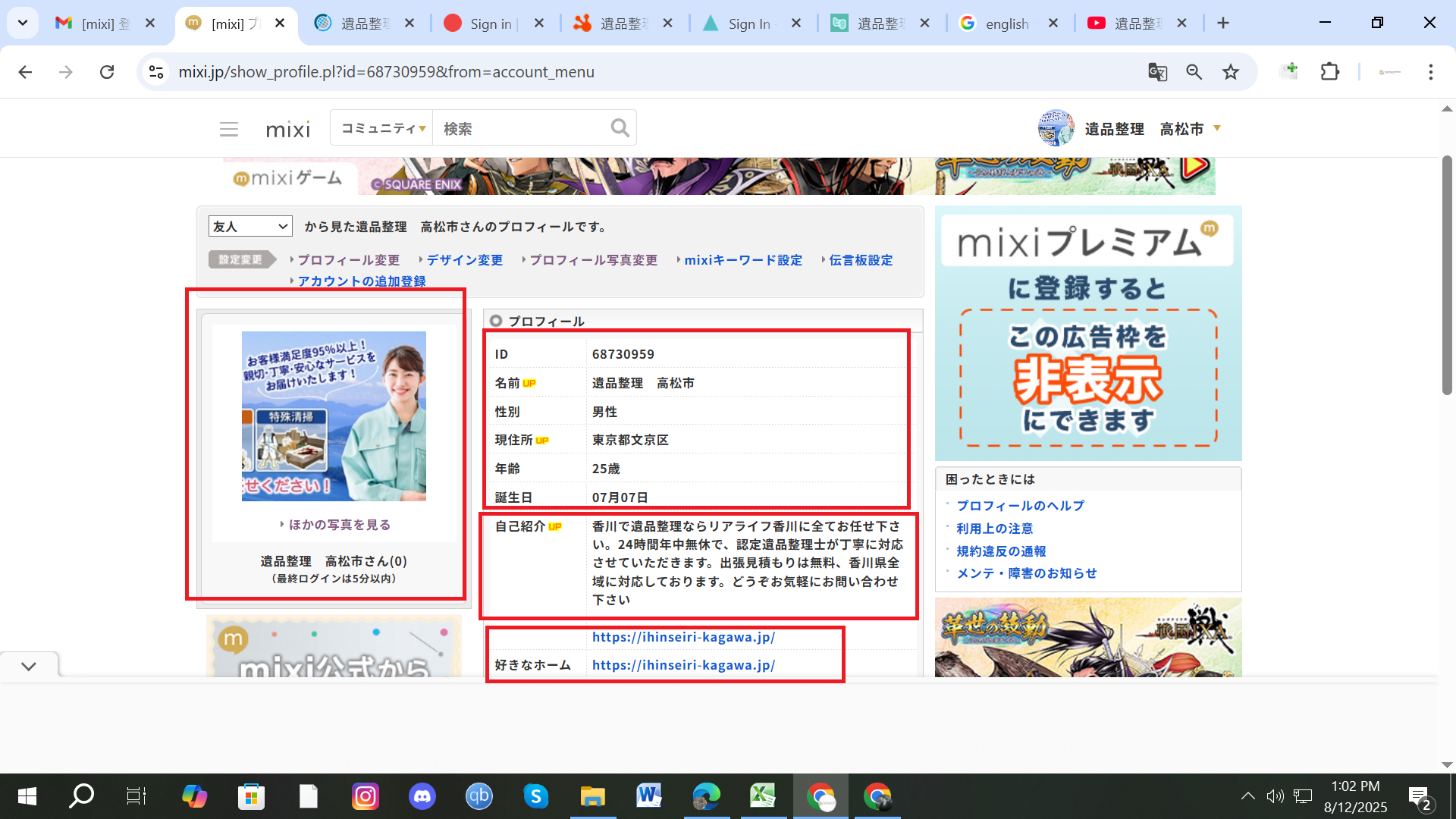Open Instagram from the Windows taskbar

365,796
